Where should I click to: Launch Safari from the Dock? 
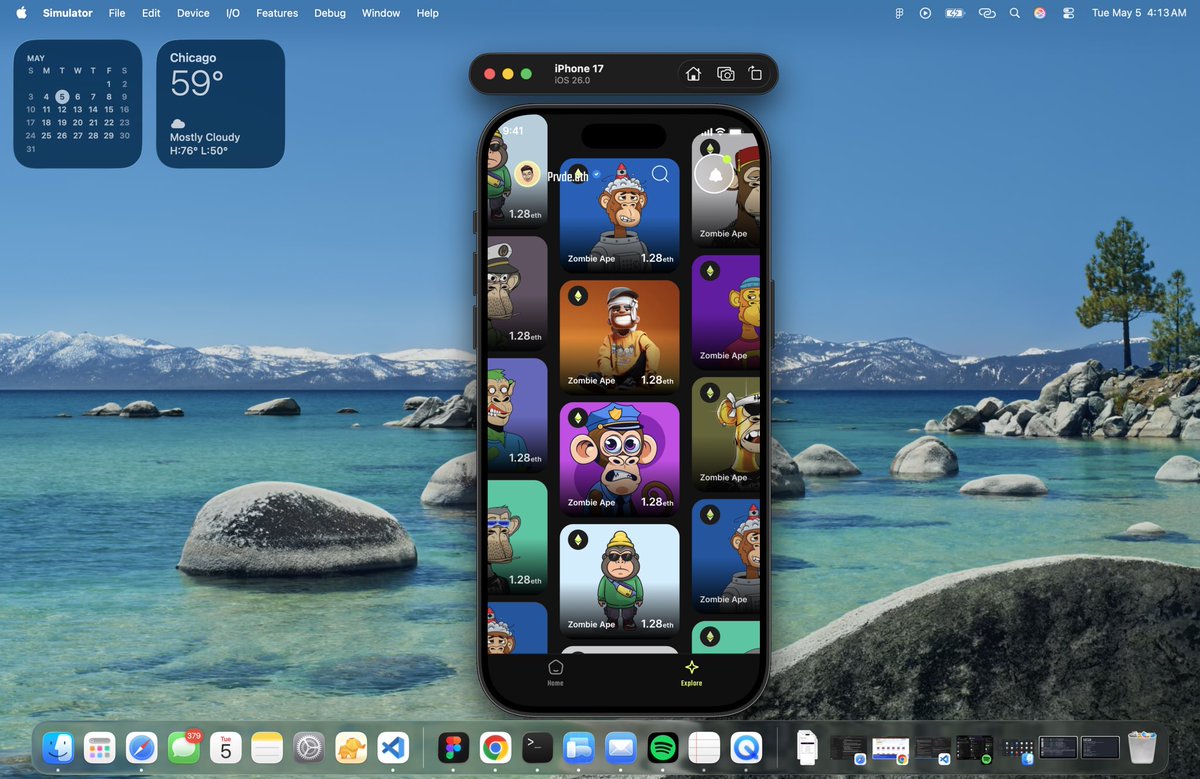[x=142, y=747]
